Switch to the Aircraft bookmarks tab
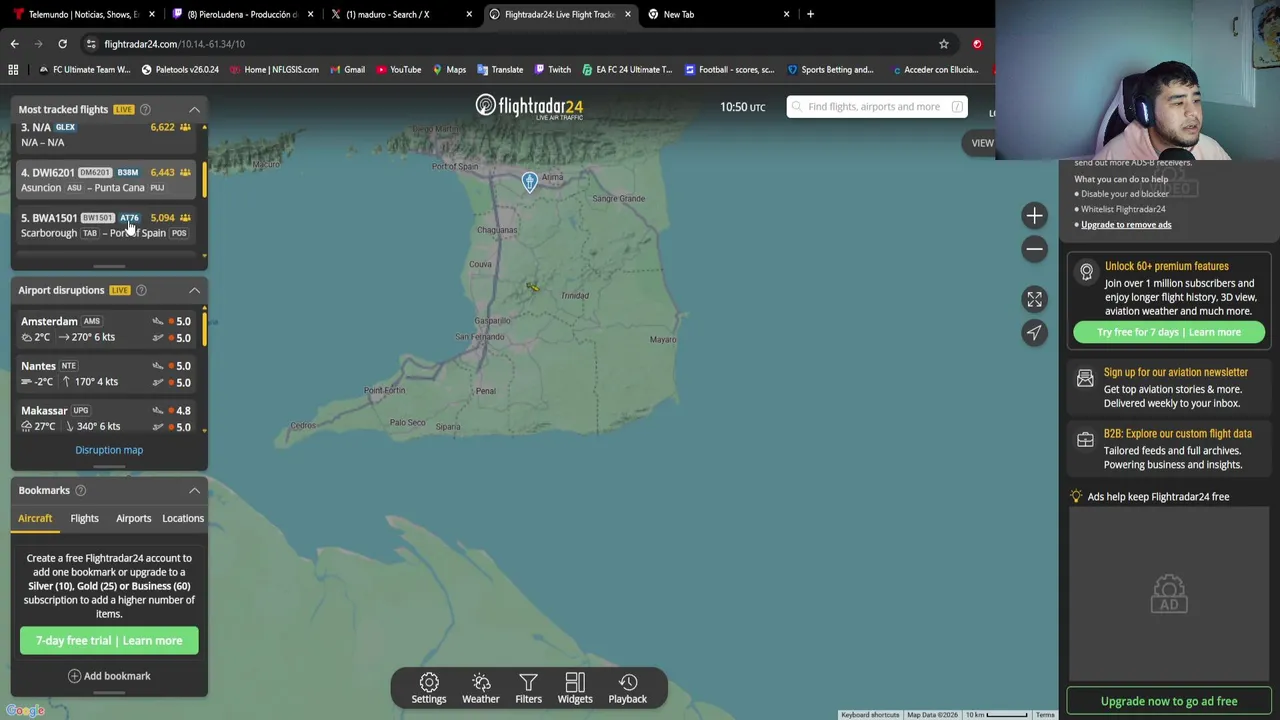 point(35,518)
